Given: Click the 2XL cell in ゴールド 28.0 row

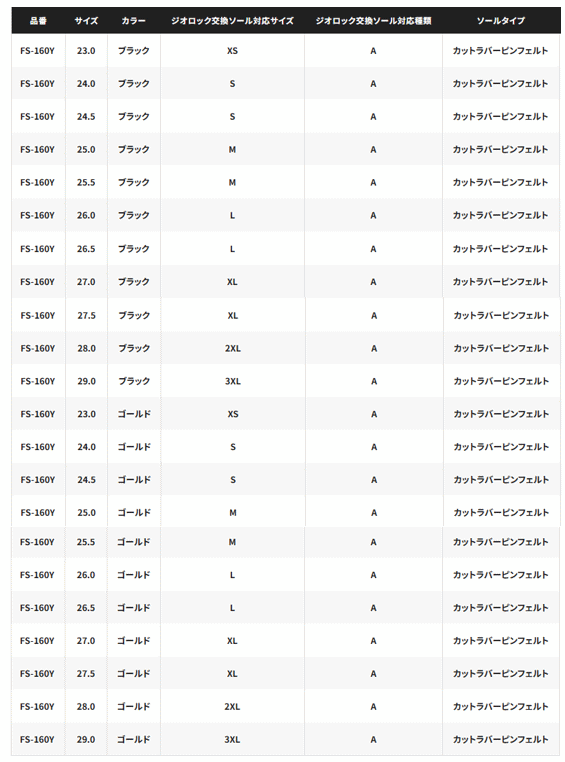Looking at the screenshot, I should 232,707.
